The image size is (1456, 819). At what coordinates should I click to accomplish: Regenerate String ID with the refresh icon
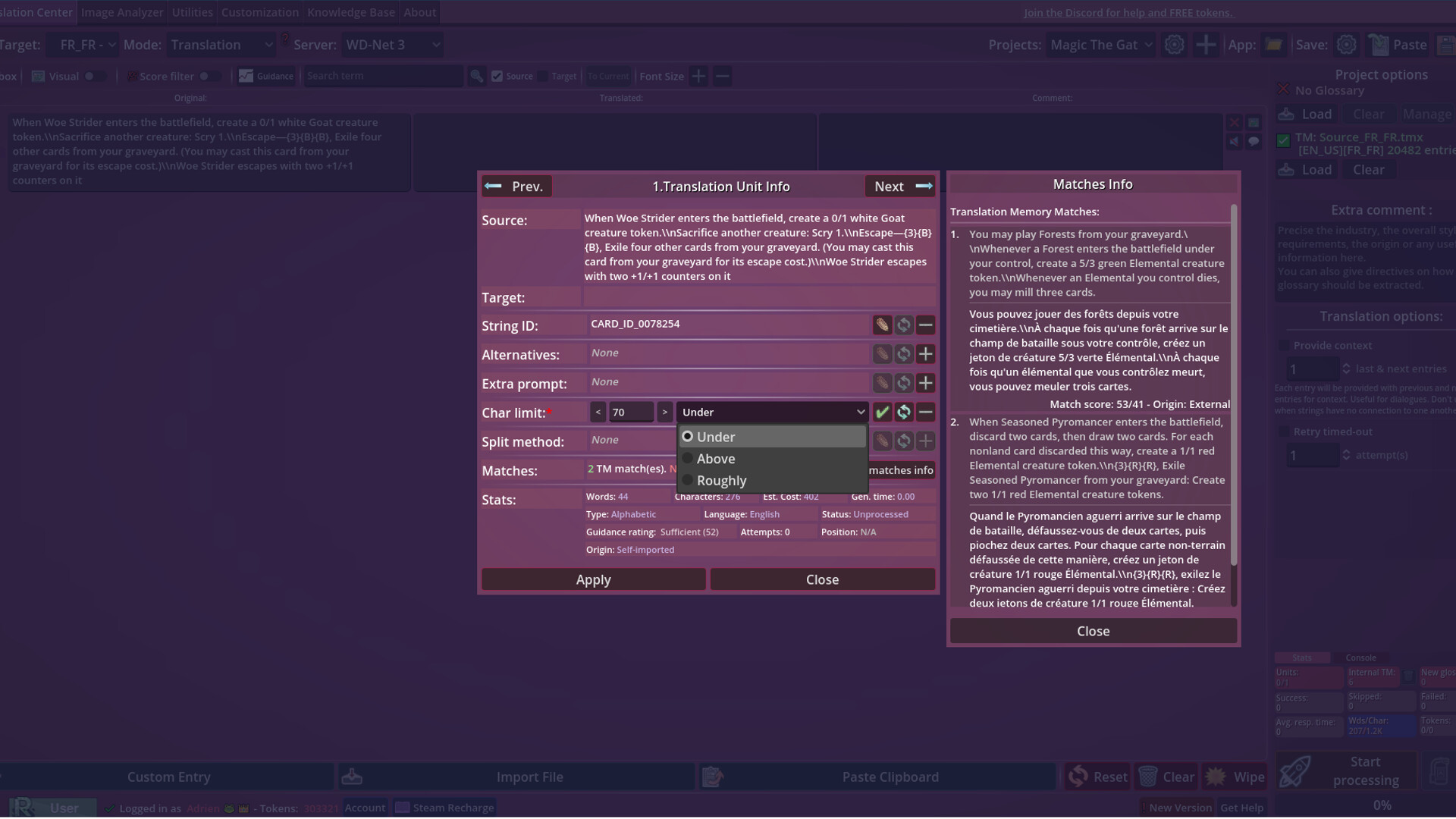click(x=903, y=325)
